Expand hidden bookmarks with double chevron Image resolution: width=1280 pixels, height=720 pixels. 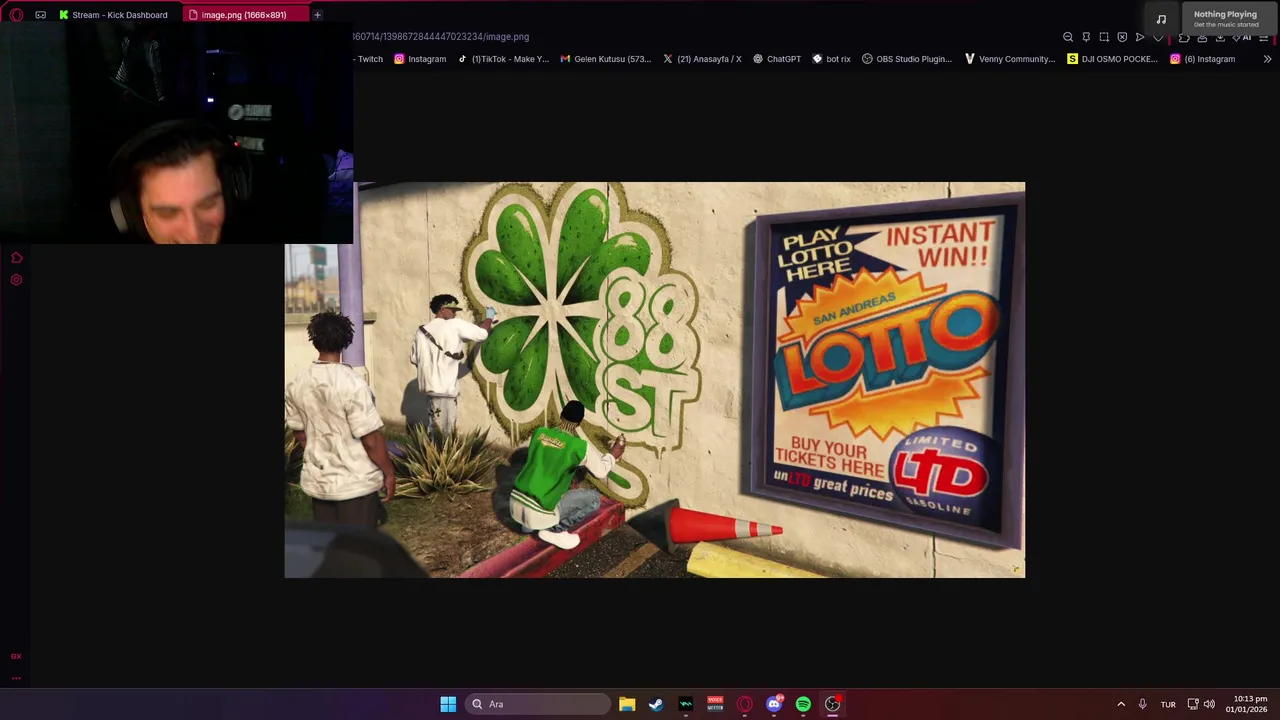1267,59
